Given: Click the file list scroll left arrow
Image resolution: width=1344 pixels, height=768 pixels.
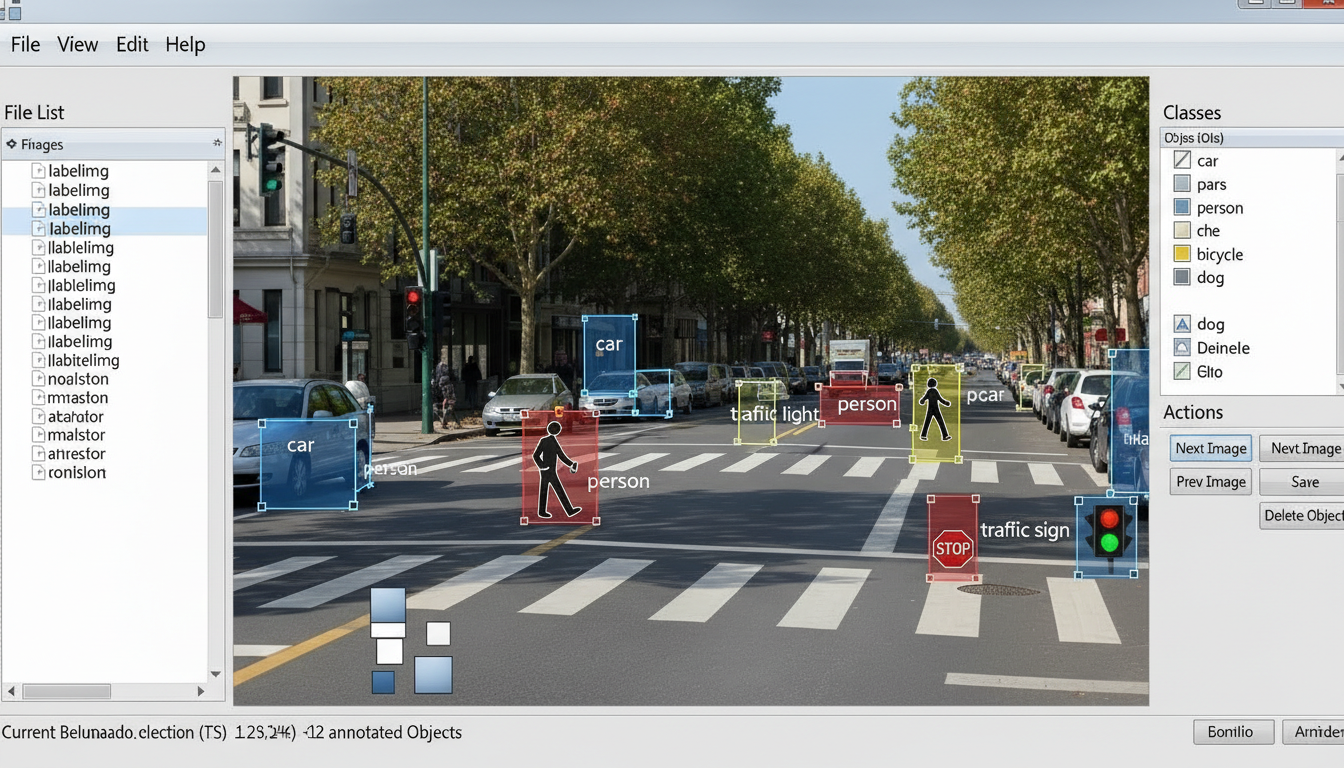Looking at the screenshot, I should (12, 691).
